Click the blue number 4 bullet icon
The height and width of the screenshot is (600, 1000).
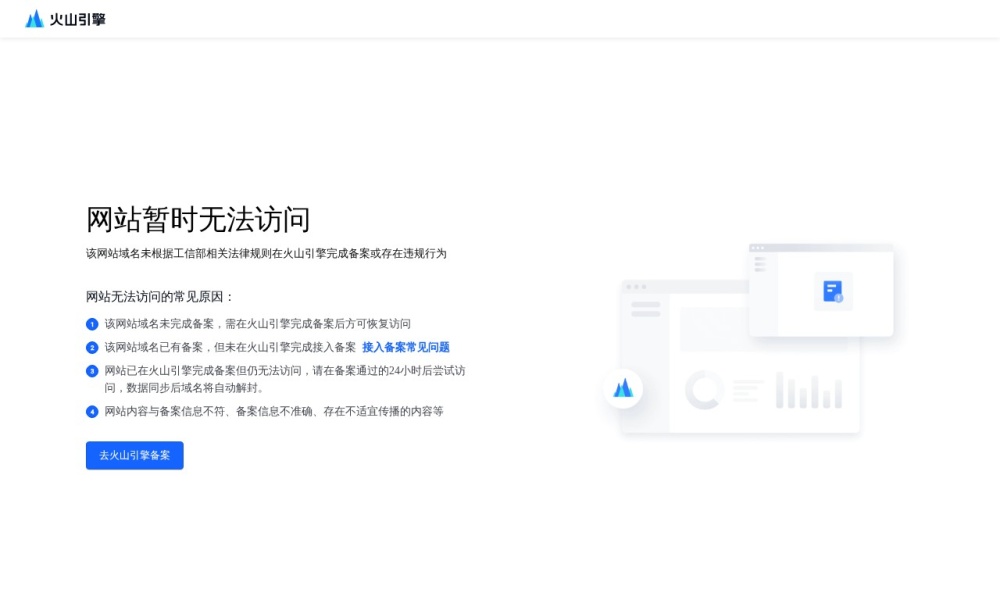92,411
